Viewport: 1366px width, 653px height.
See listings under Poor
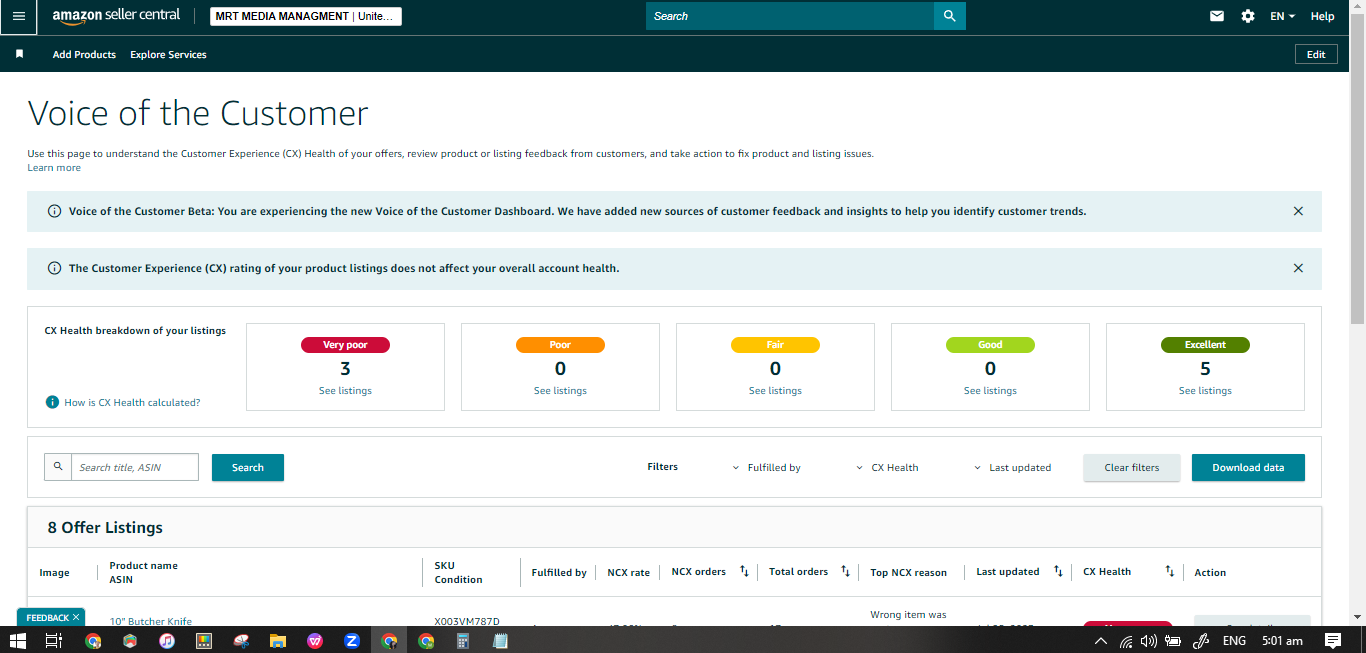(560, 390)
